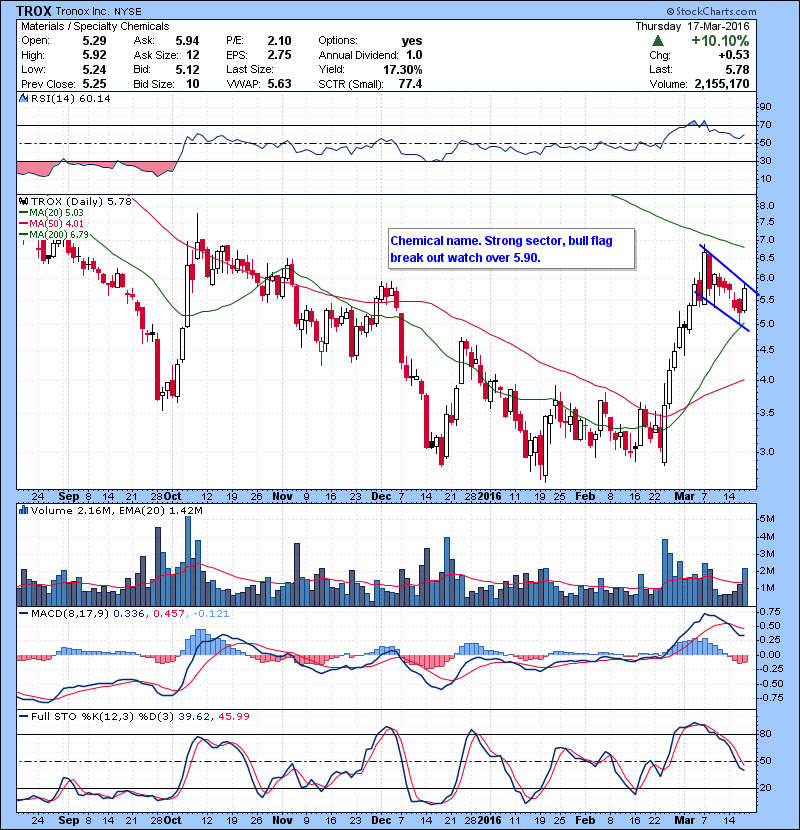
Task: Click the VWAP value 5.63
Action: coord(279,84)
